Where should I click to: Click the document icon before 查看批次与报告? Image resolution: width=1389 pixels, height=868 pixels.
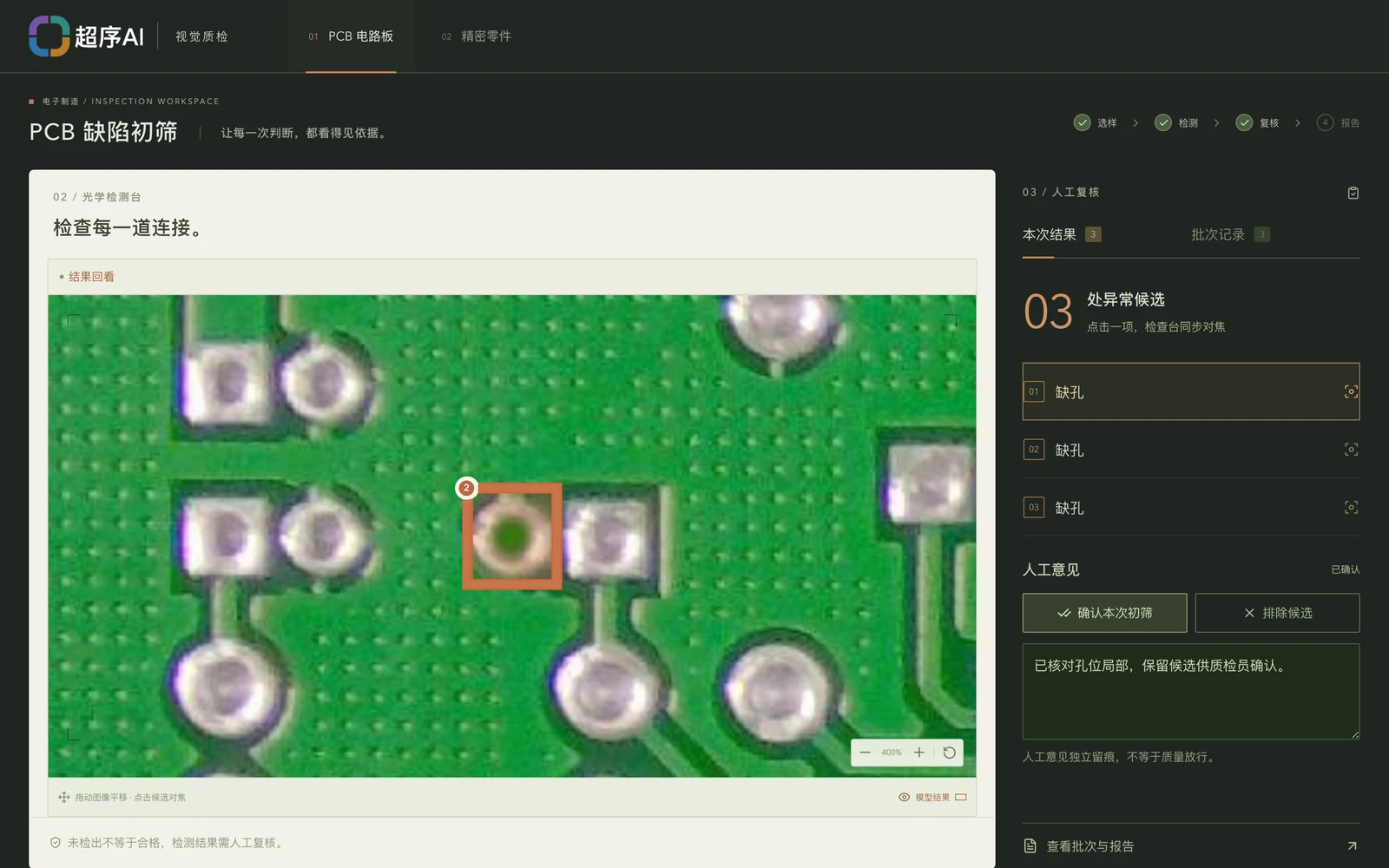1030,846
